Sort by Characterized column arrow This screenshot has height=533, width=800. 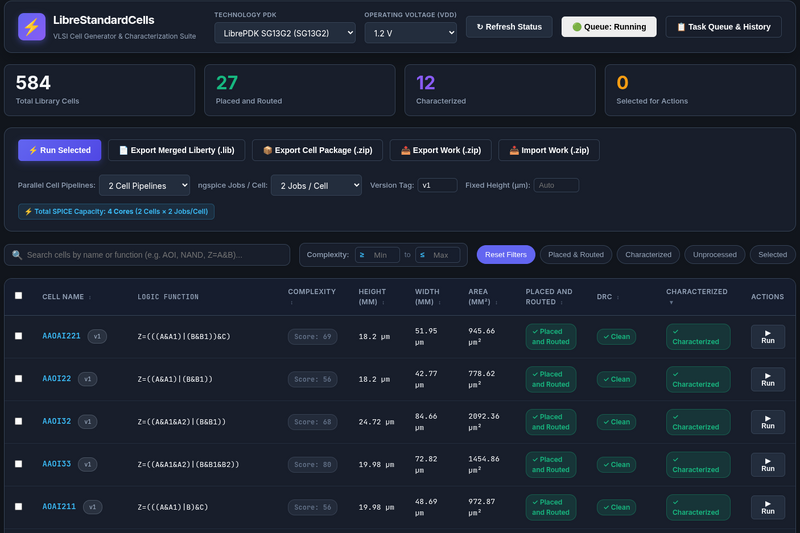coord(671,302)
